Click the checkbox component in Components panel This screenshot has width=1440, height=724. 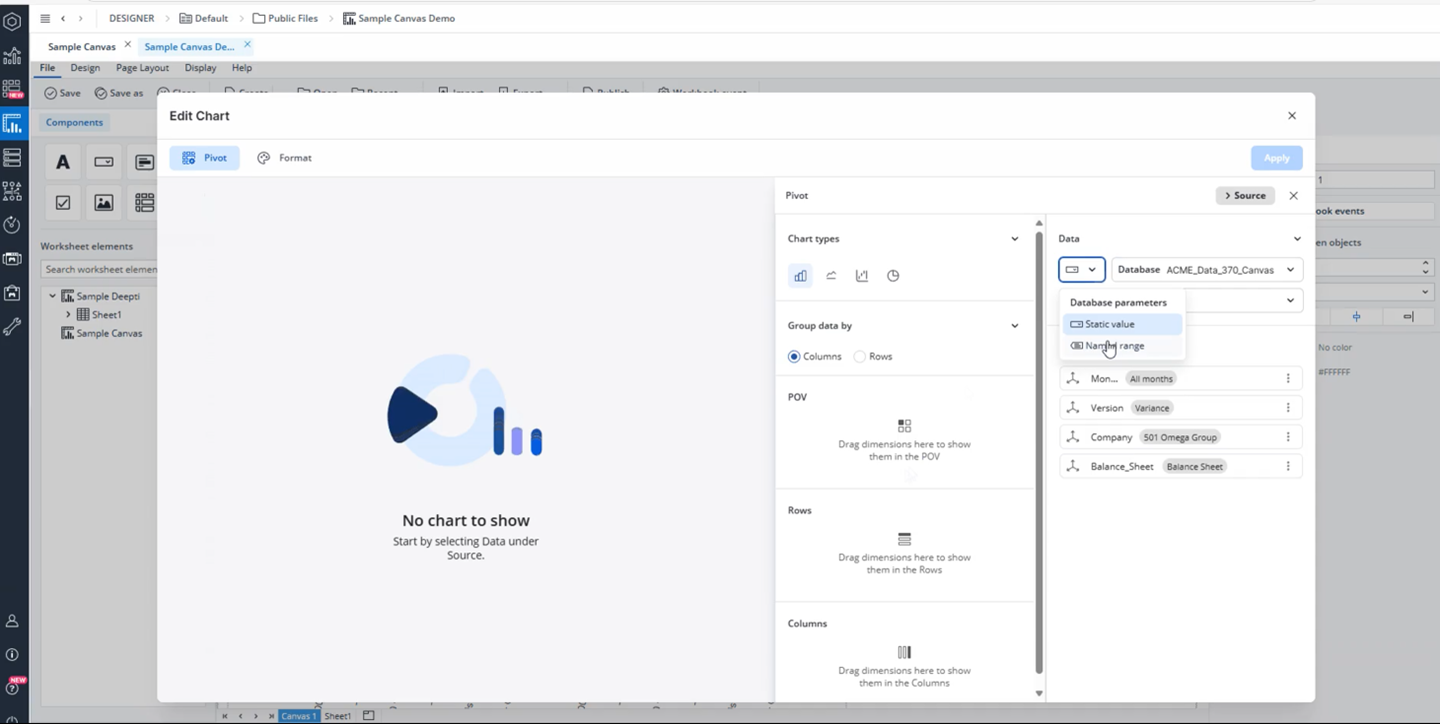pyautogui.click(x=63, y=203)
